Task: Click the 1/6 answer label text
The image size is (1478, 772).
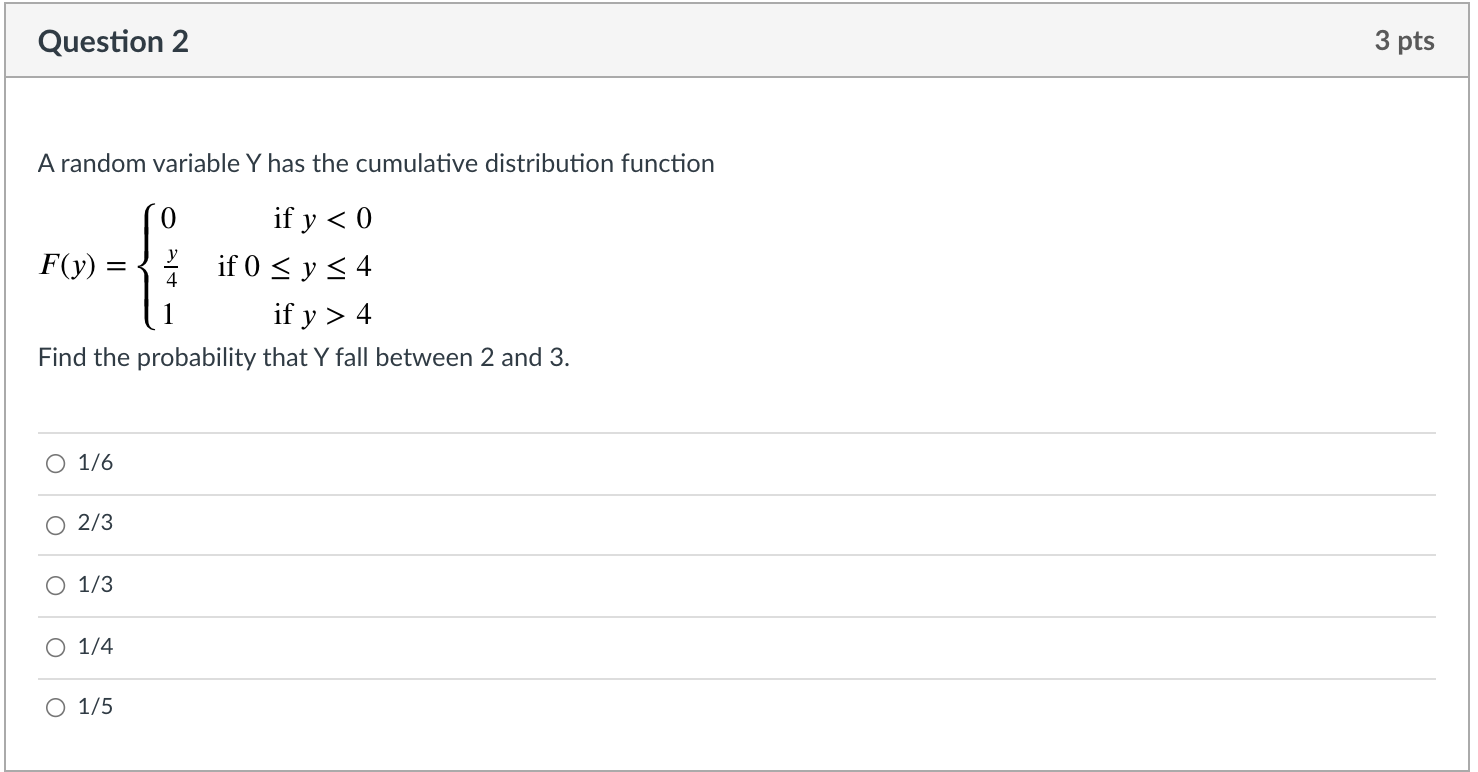Action: coord(94,462)
